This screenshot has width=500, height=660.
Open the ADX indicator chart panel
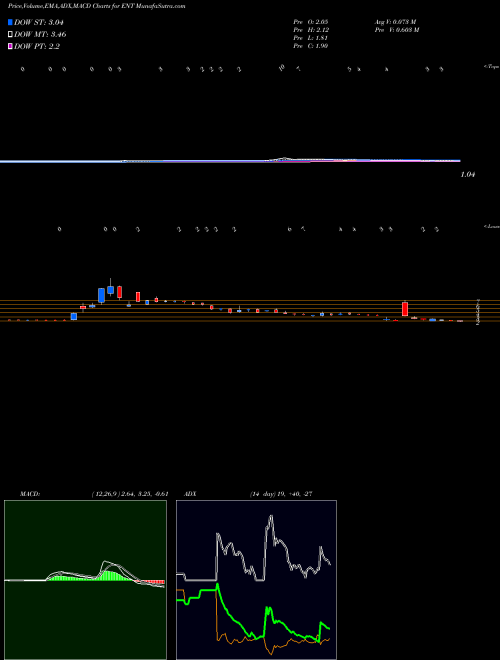pos(256,580)
